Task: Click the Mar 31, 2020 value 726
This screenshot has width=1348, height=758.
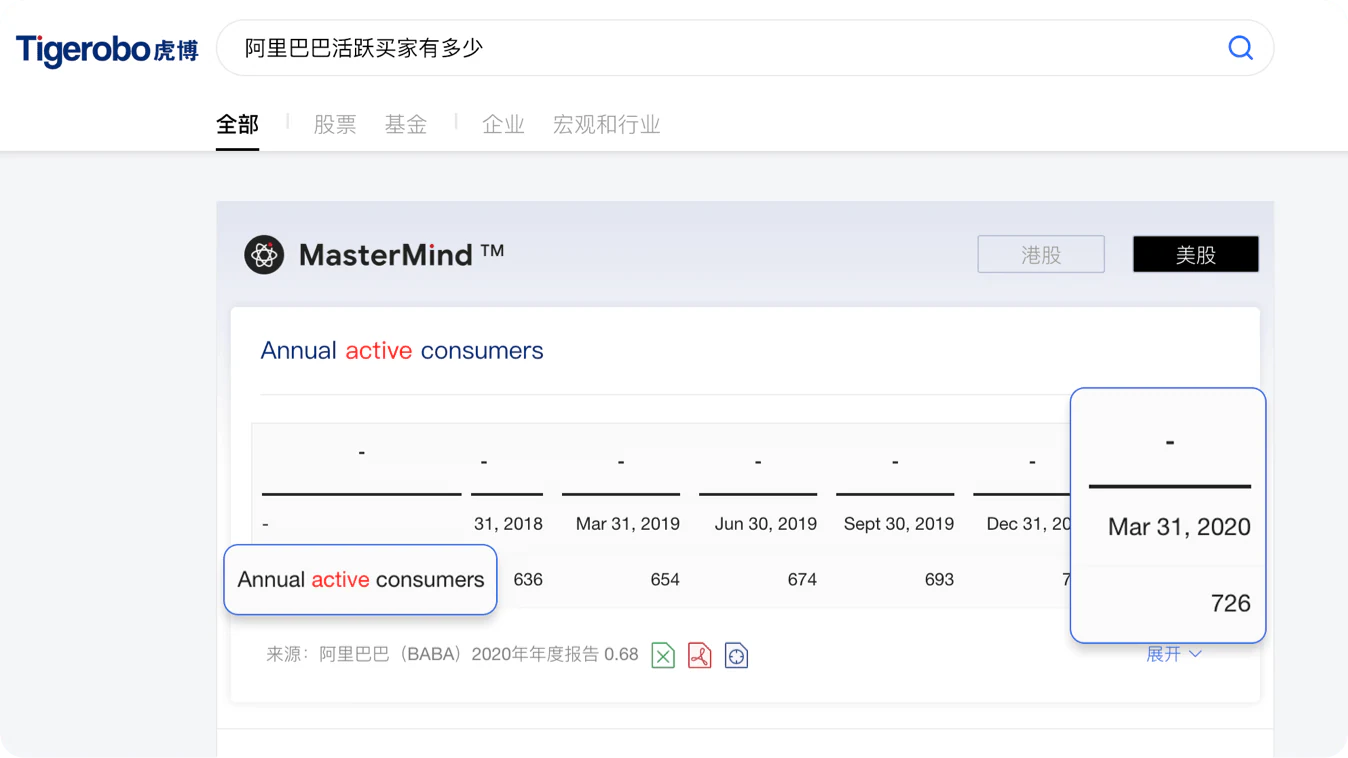Action: click(x=1230, y=603)
